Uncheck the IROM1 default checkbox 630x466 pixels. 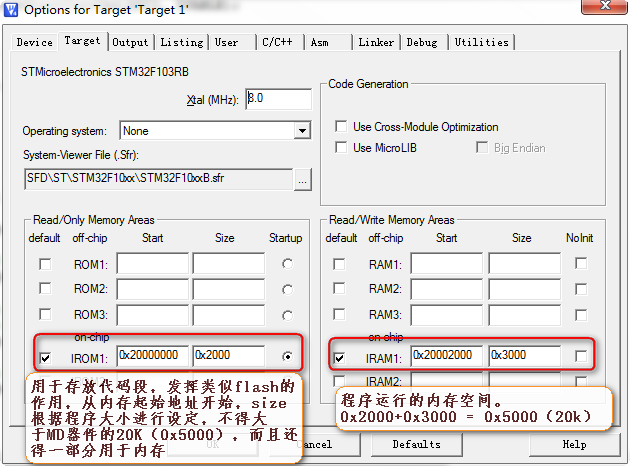tap(45, 358)
